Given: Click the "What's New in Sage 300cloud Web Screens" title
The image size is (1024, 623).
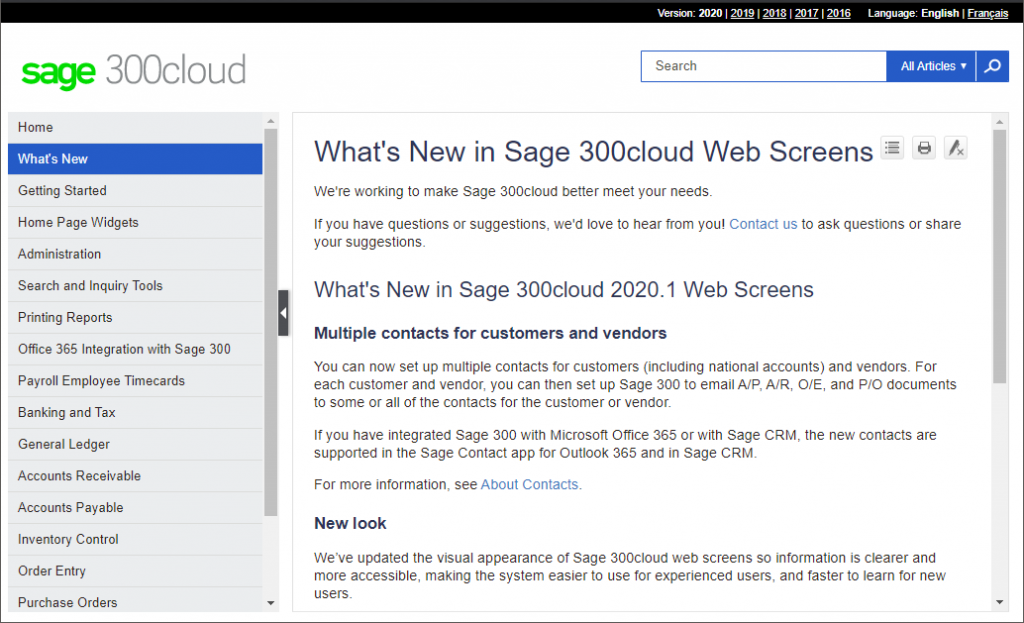Looking at the screenshot, I should coord(593,152).
